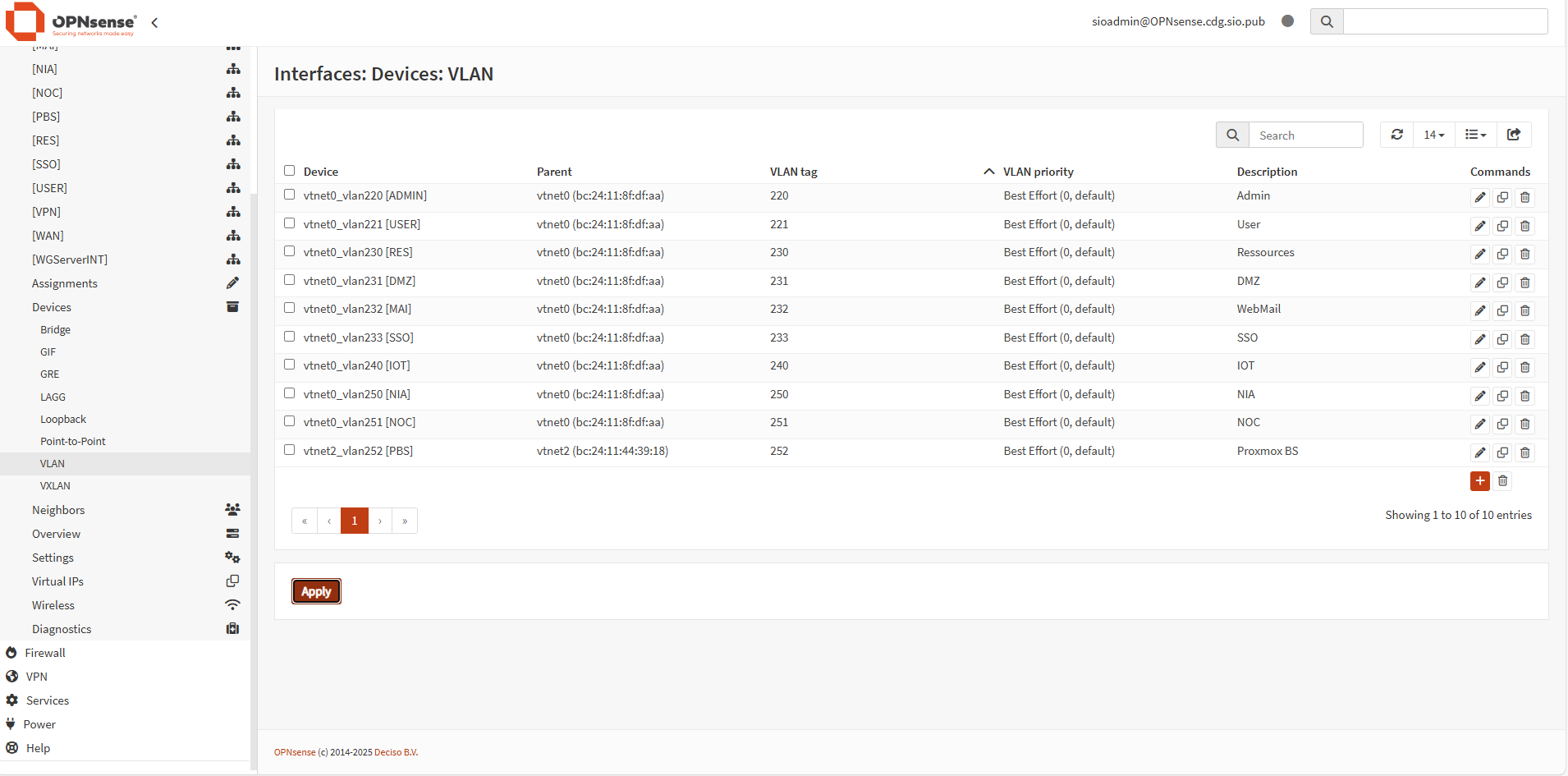Click the Apply button
The width and height of the screenshot is (1568, 776).
tap(316, 591)
